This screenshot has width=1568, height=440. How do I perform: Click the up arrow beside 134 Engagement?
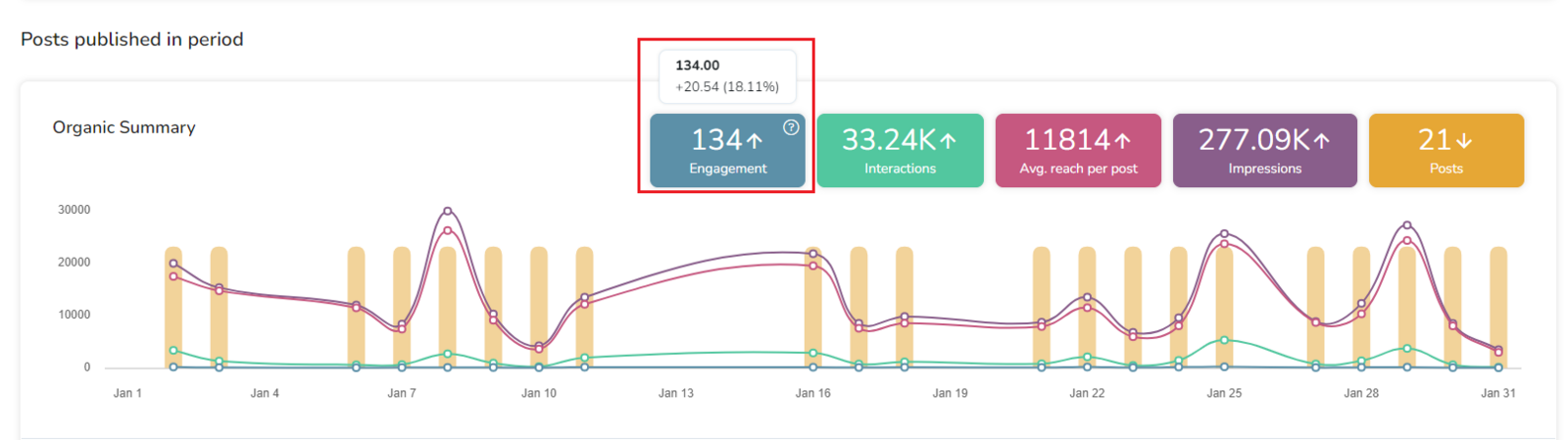coord(755,141)
